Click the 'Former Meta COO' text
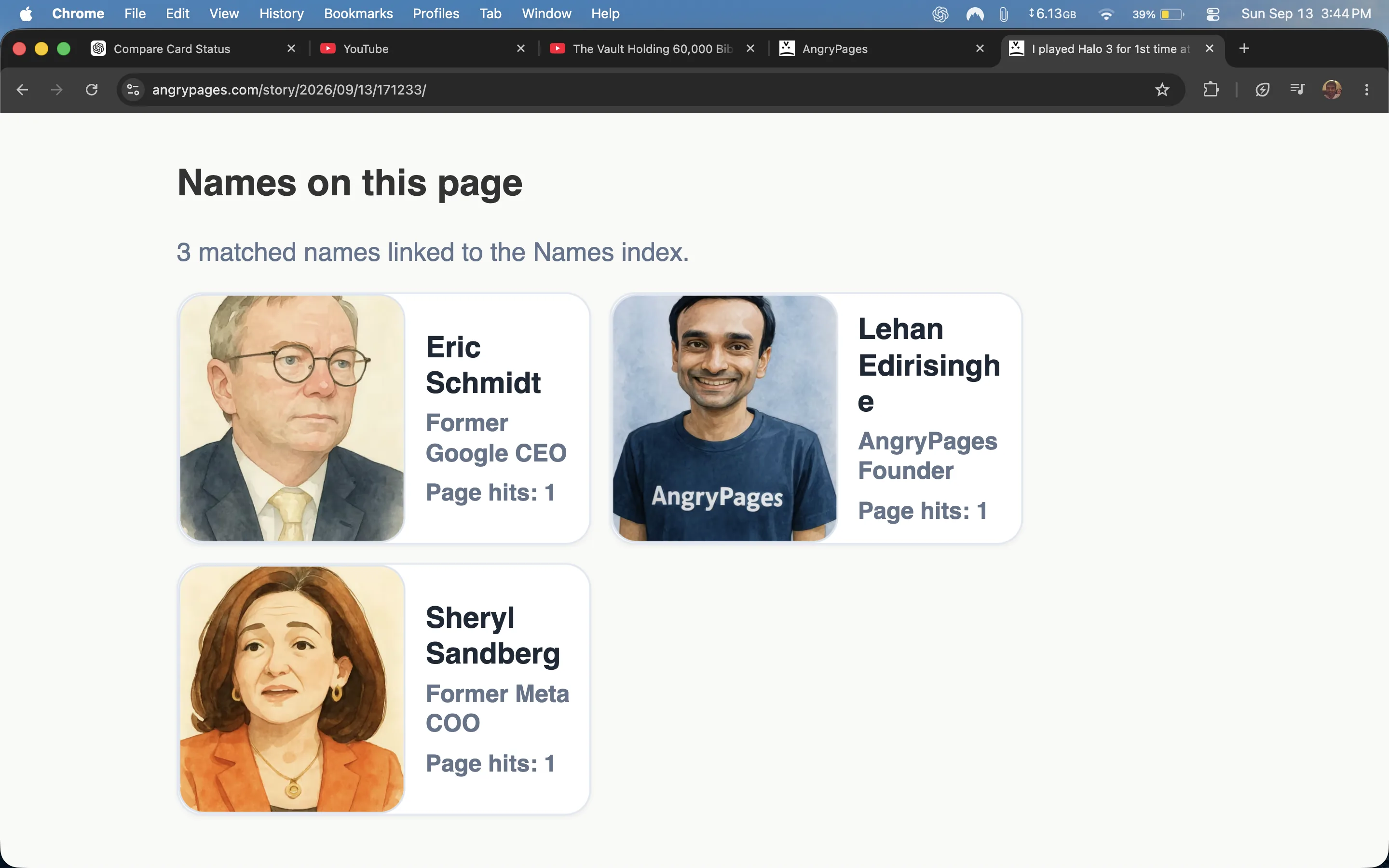 coord(497,708)
